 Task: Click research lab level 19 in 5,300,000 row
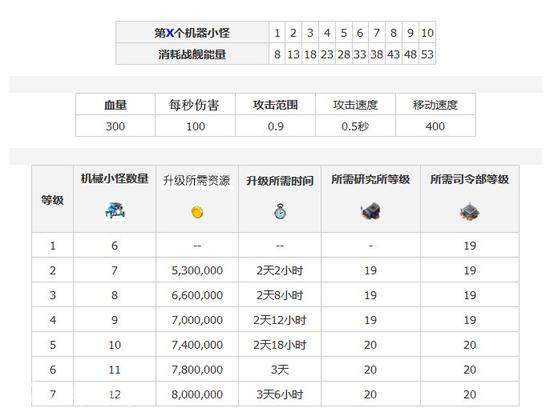coord(370,271)
